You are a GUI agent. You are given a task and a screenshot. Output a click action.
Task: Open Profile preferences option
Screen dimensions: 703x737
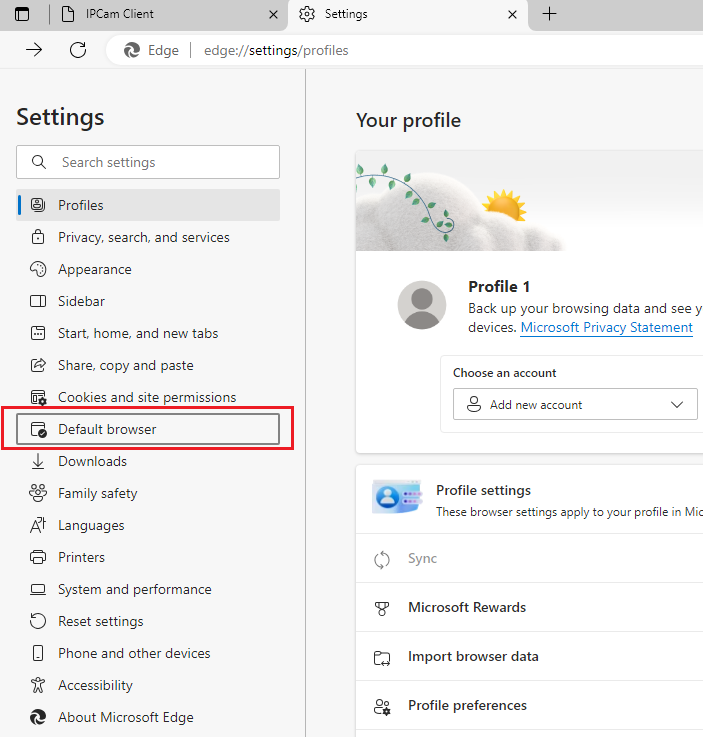(x=467, y=705)
